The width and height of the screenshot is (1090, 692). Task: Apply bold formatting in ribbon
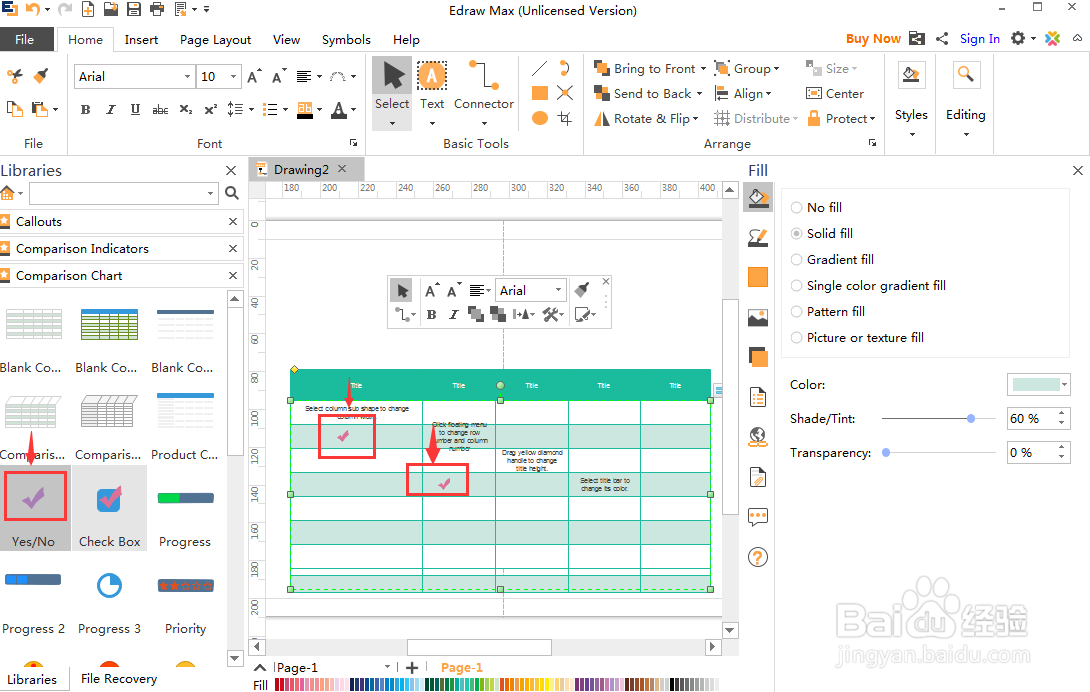tap(86, 109)
